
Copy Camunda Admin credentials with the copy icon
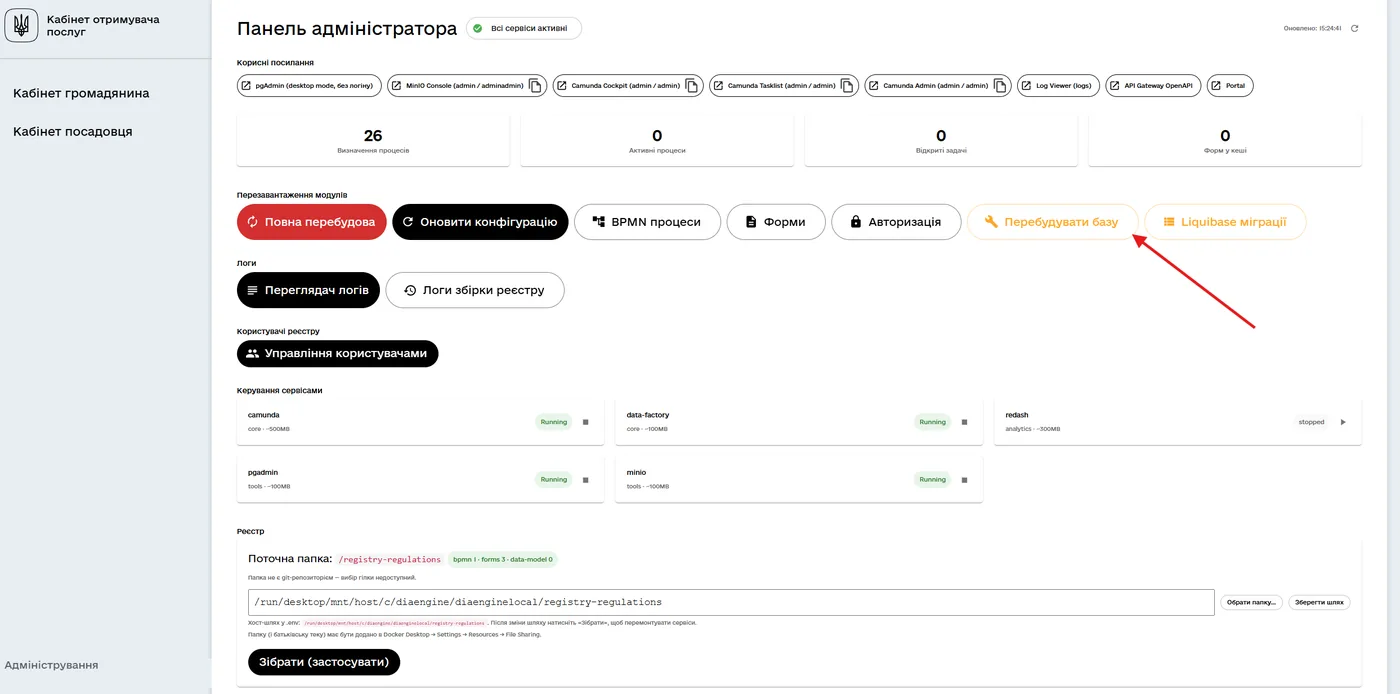1000,86
